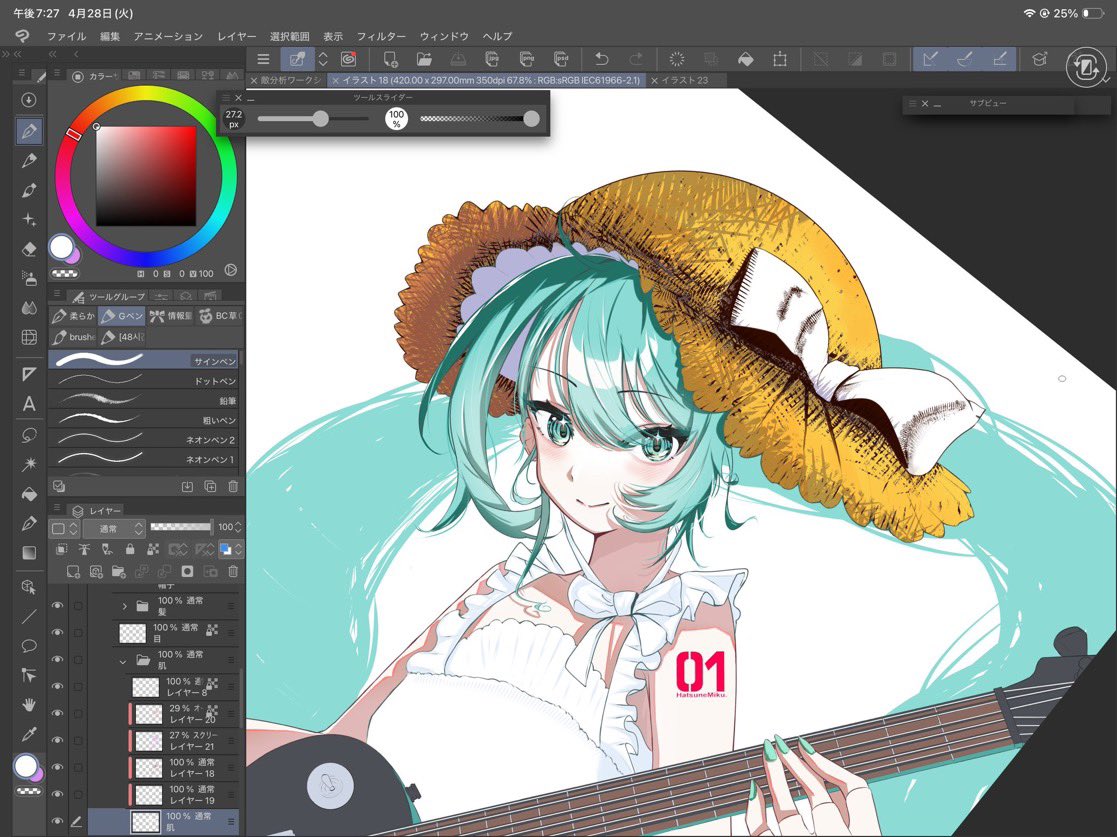Click the hamburger menu in command bar
The width and height of the screenshot is (1117, 837).
pos(263,59)
